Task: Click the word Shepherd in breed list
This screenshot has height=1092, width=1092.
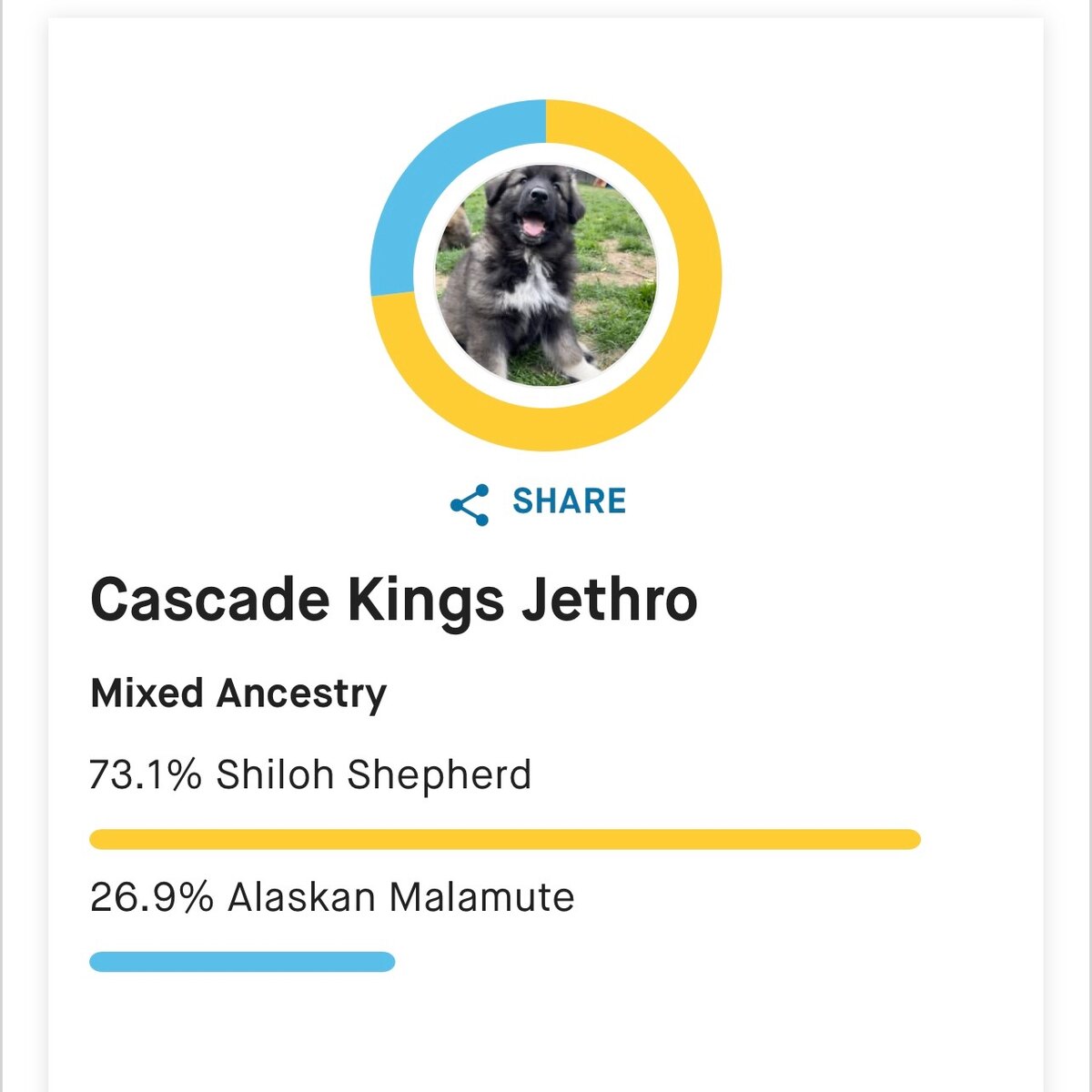Action: coord(439,775)
